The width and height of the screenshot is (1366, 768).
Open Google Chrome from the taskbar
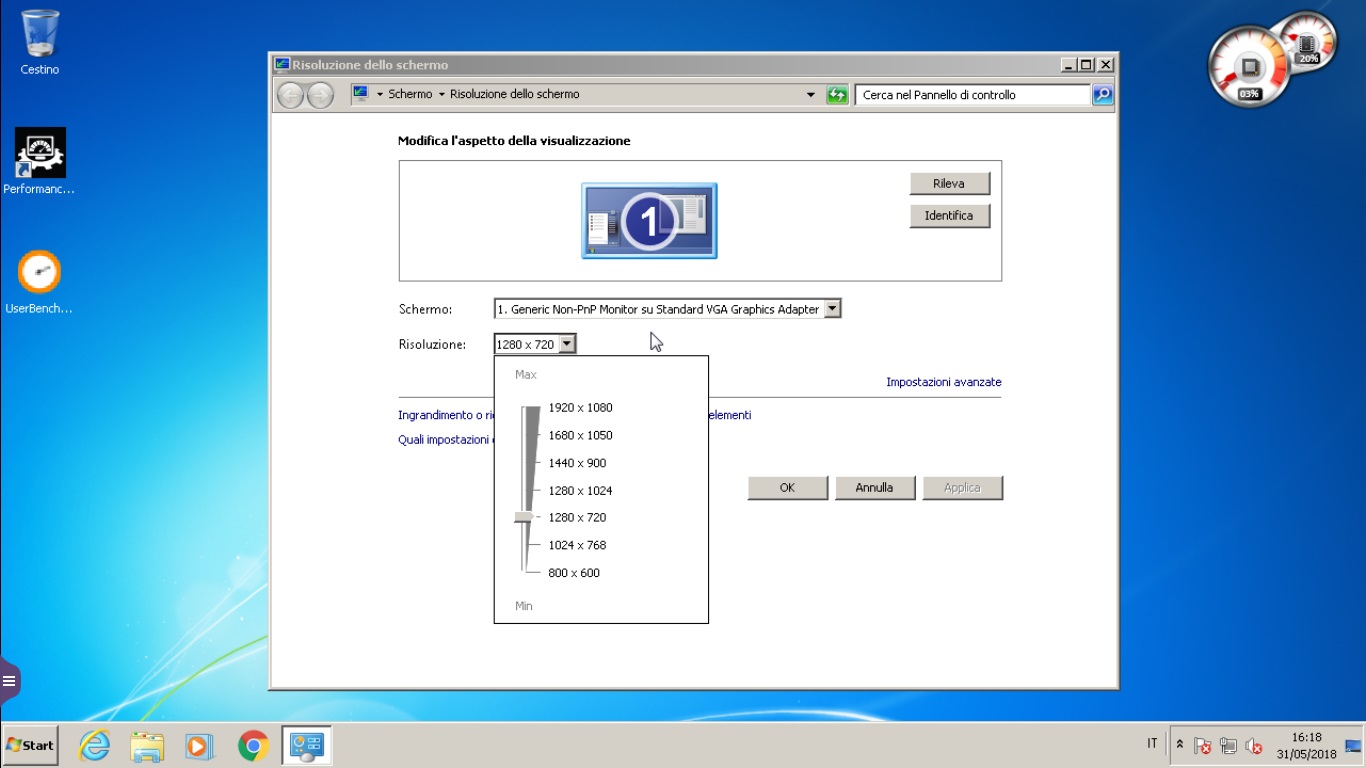(x=253, y=746)
